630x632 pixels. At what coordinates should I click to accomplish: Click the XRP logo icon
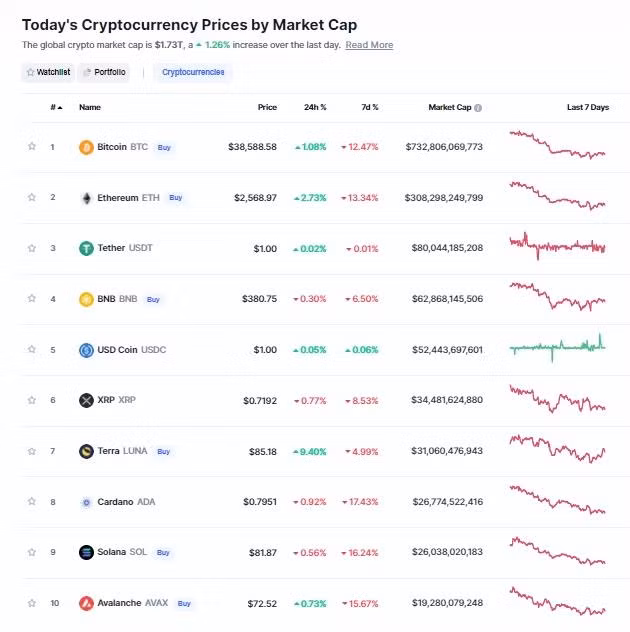coord(86,400)
